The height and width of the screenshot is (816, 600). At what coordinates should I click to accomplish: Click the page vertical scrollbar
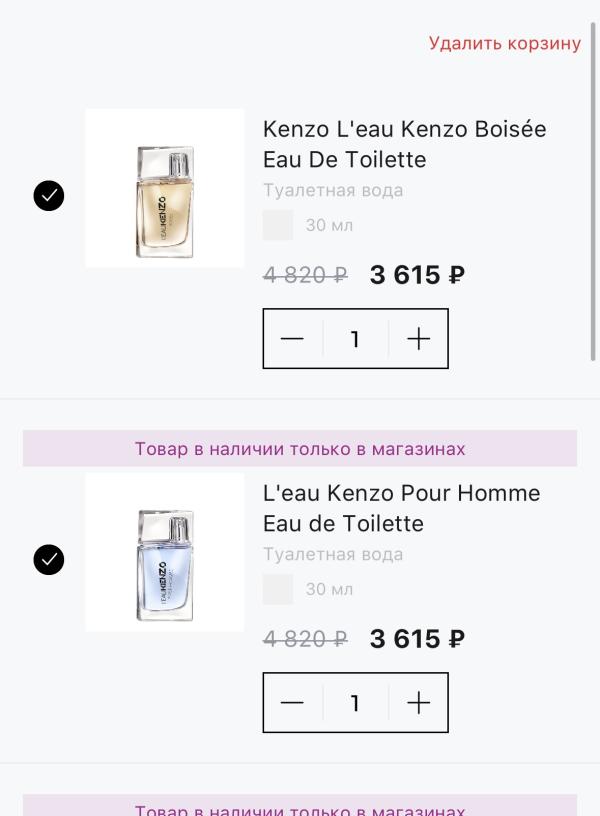point(595,190)
